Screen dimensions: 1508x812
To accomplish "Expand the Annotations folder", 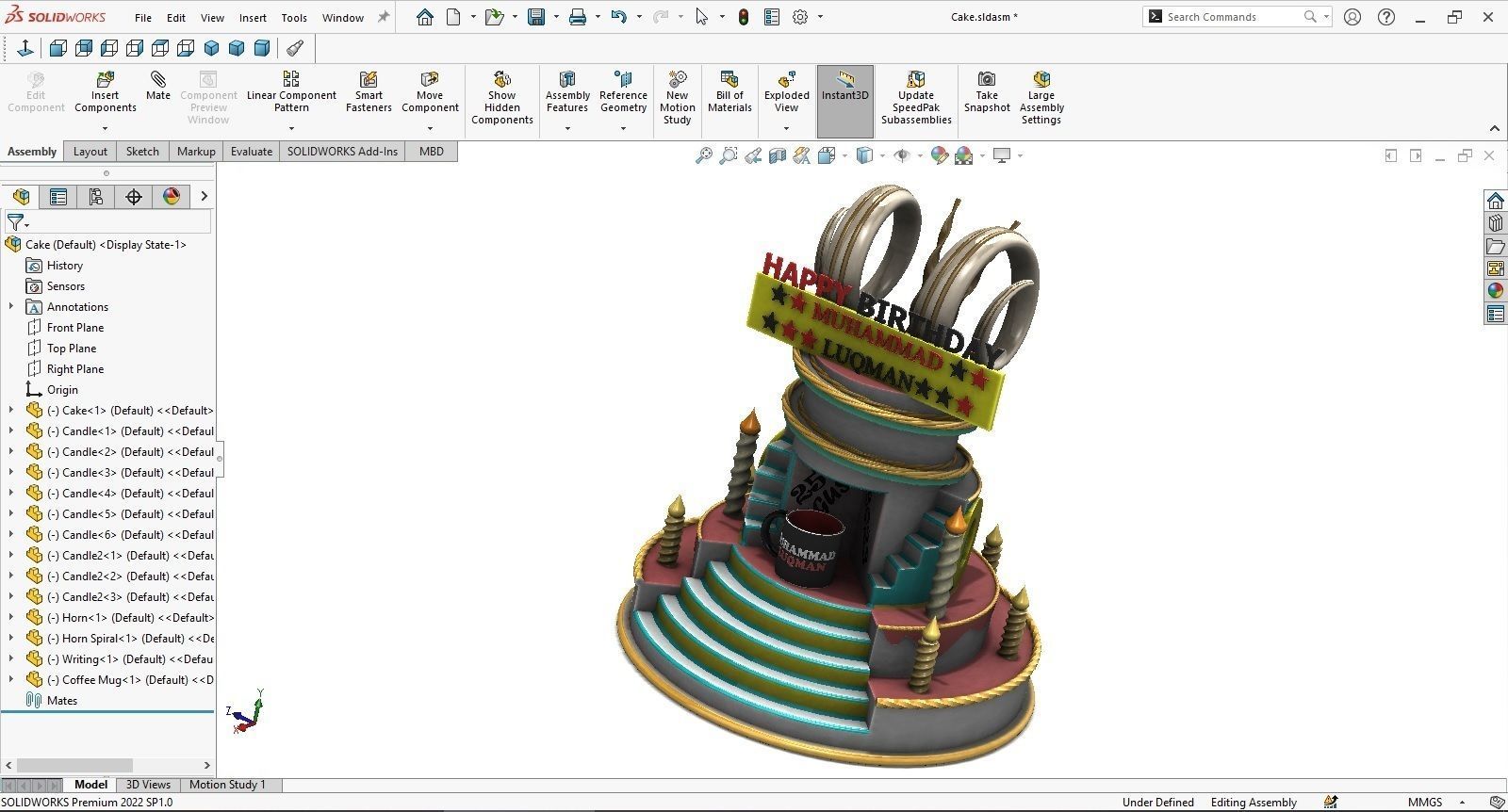I will coord(11,307).
